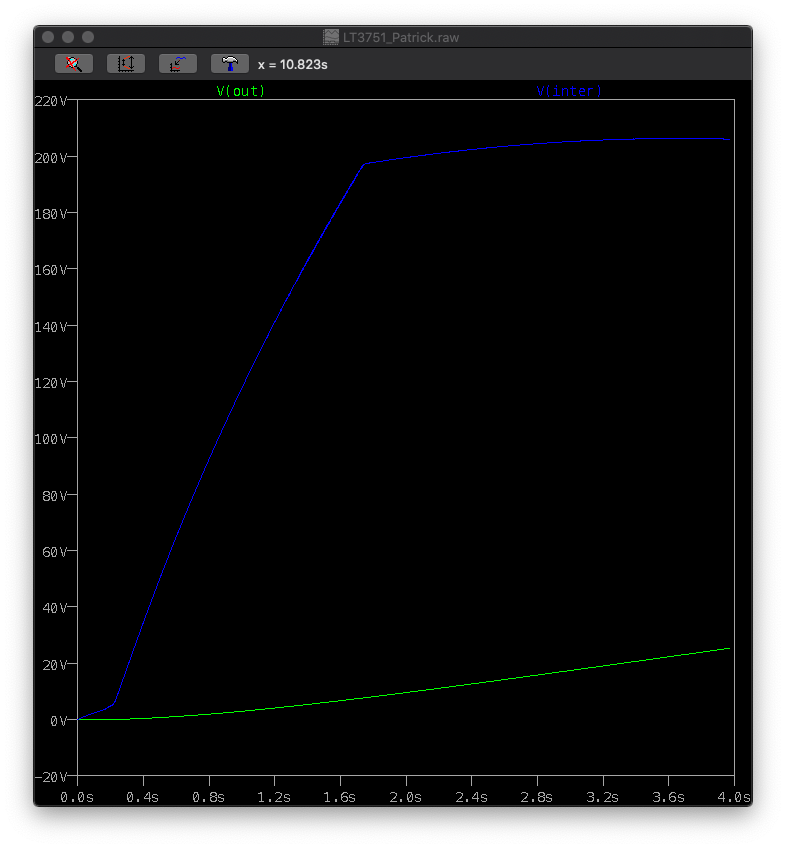
Task: Open the Control Panel hammer icon
Action: pyautogui.click(x=230, y=64)
